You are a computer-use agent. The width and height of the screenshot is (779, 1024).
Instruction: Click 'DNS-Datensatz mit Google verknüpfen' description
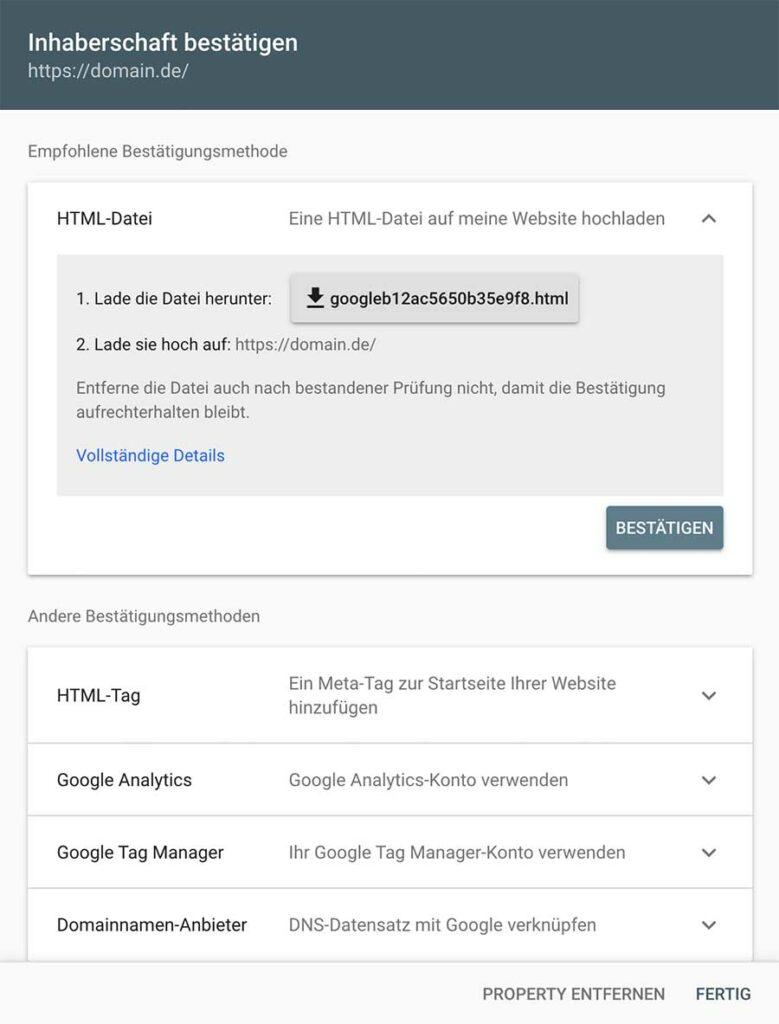(442, 925)
